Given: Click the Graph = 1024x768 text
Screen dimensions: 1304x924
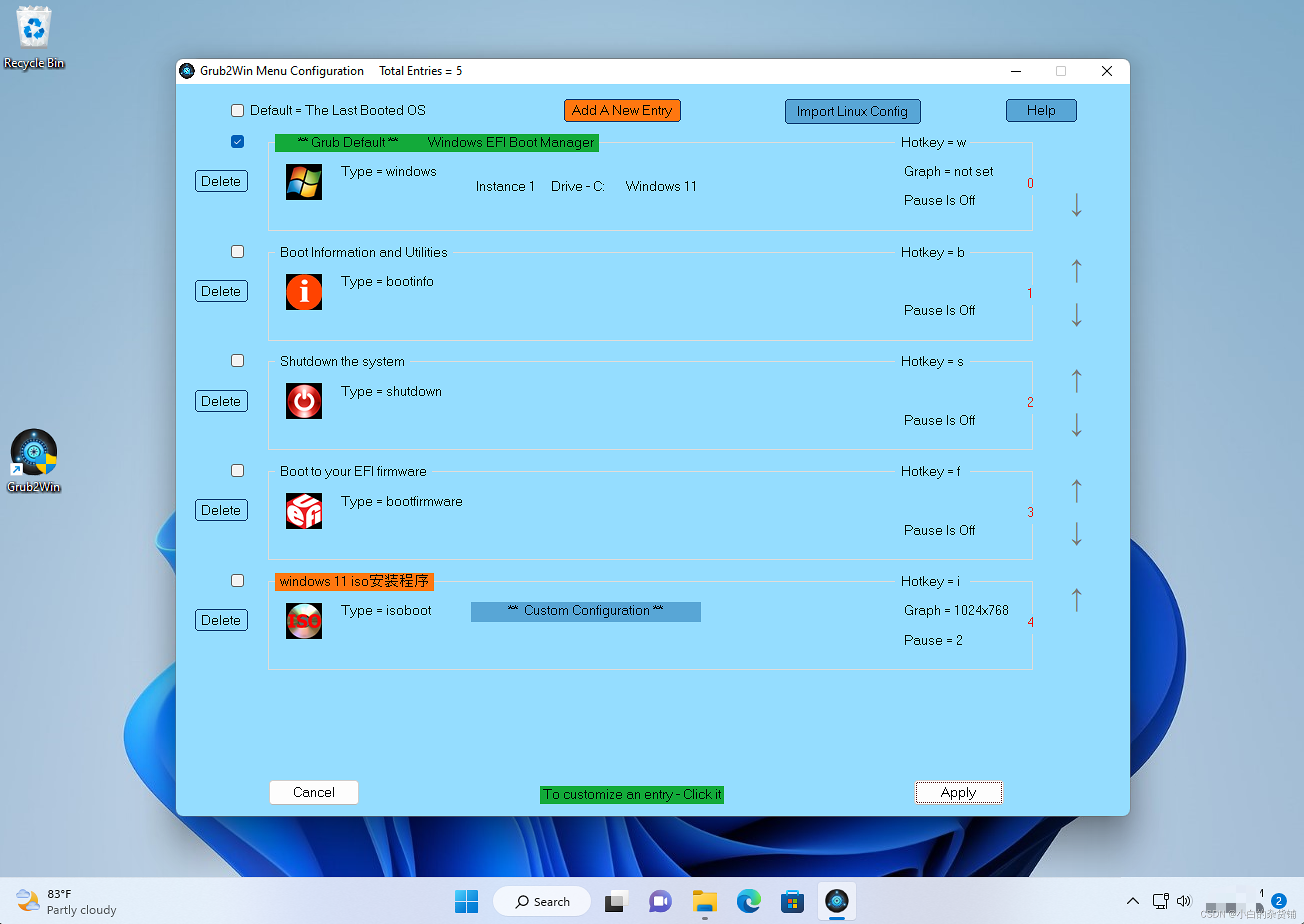Looking at the screenshot, I should click(956, 610).
